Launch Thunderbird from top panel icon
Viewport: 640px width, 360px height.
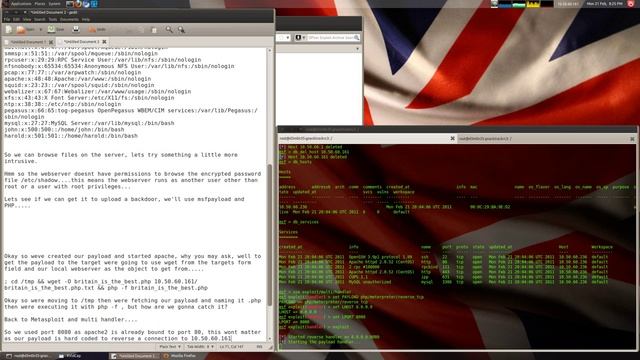(x=86, y=4)
